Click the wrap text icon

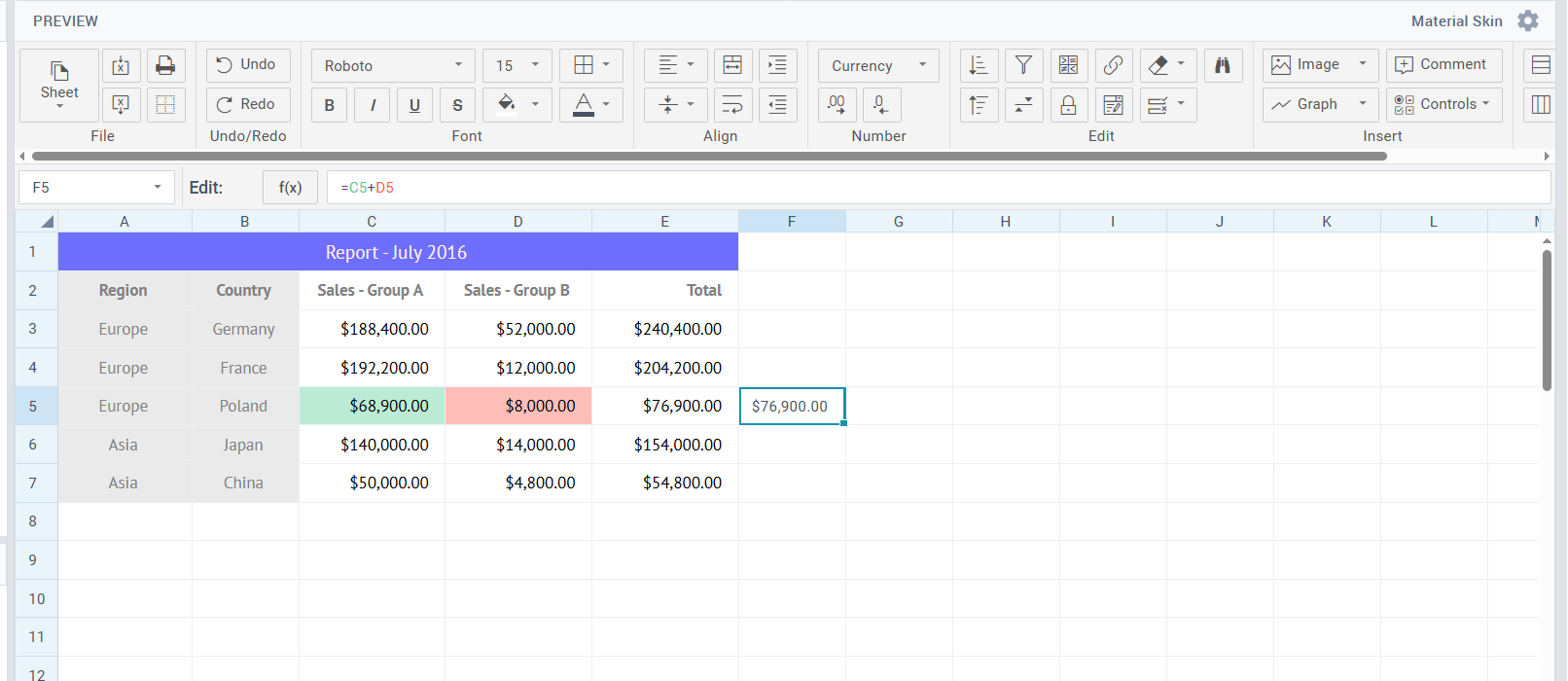(732, 105)
